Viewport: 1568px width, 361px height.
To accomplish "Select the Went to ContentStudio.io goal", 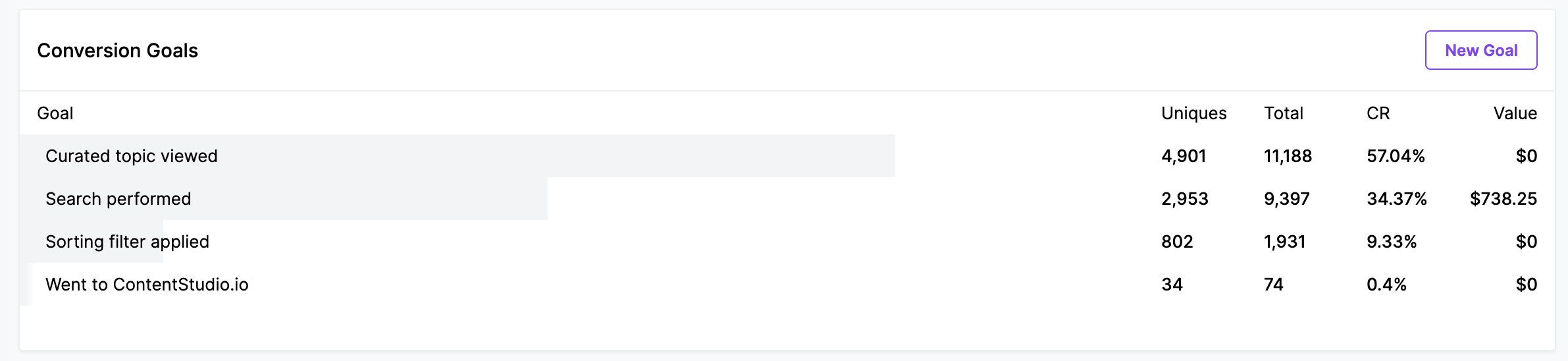I will click(147, 285).
